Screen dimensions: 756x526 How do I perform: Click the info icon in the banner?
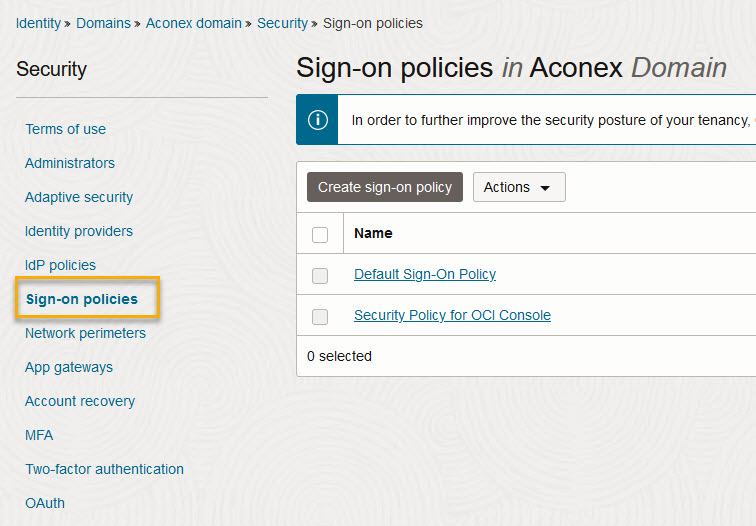tap(318, 120)
